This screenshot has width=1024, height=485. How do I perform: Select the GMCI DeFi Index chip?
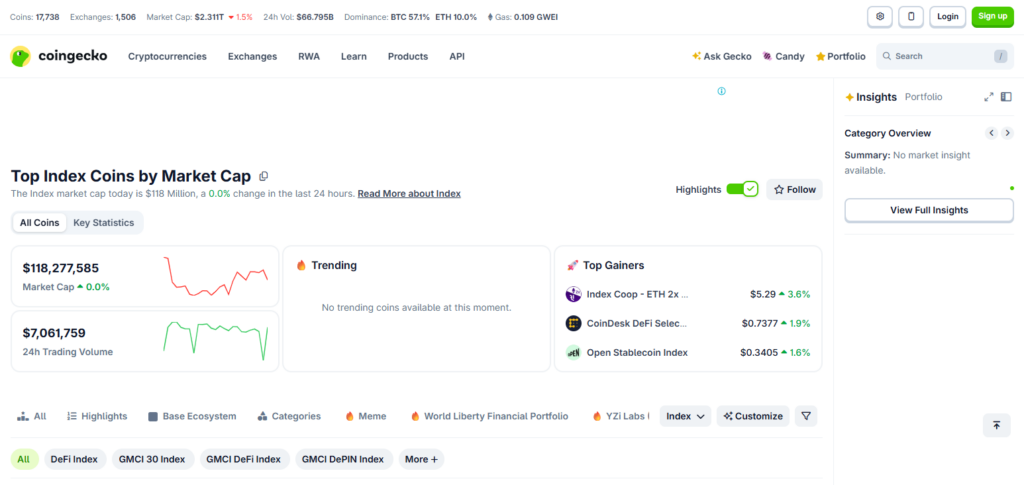[x=244, y=459]
